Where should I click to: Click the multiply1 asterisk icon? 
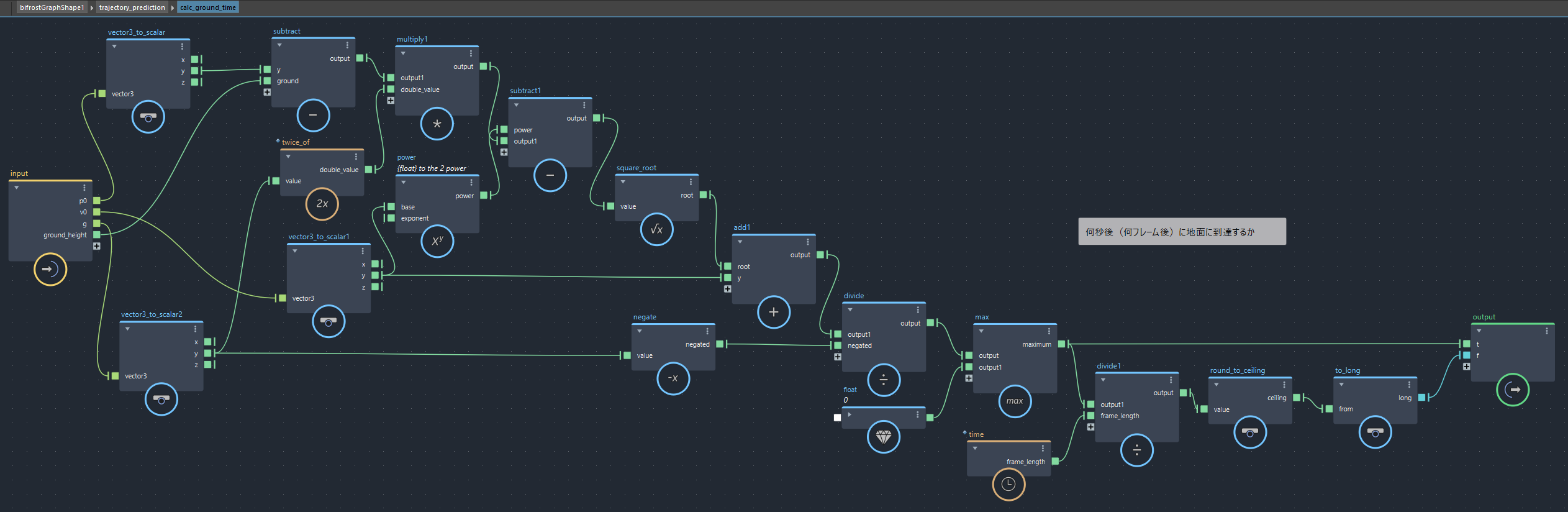[437, 124]
